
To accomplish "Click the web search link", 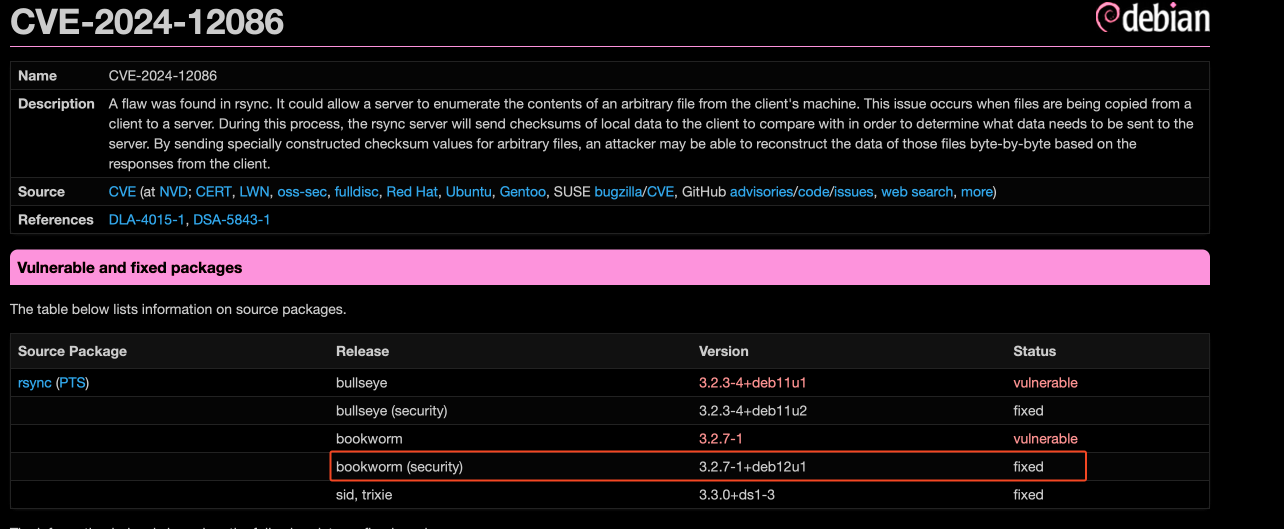I will coord(917,192).
